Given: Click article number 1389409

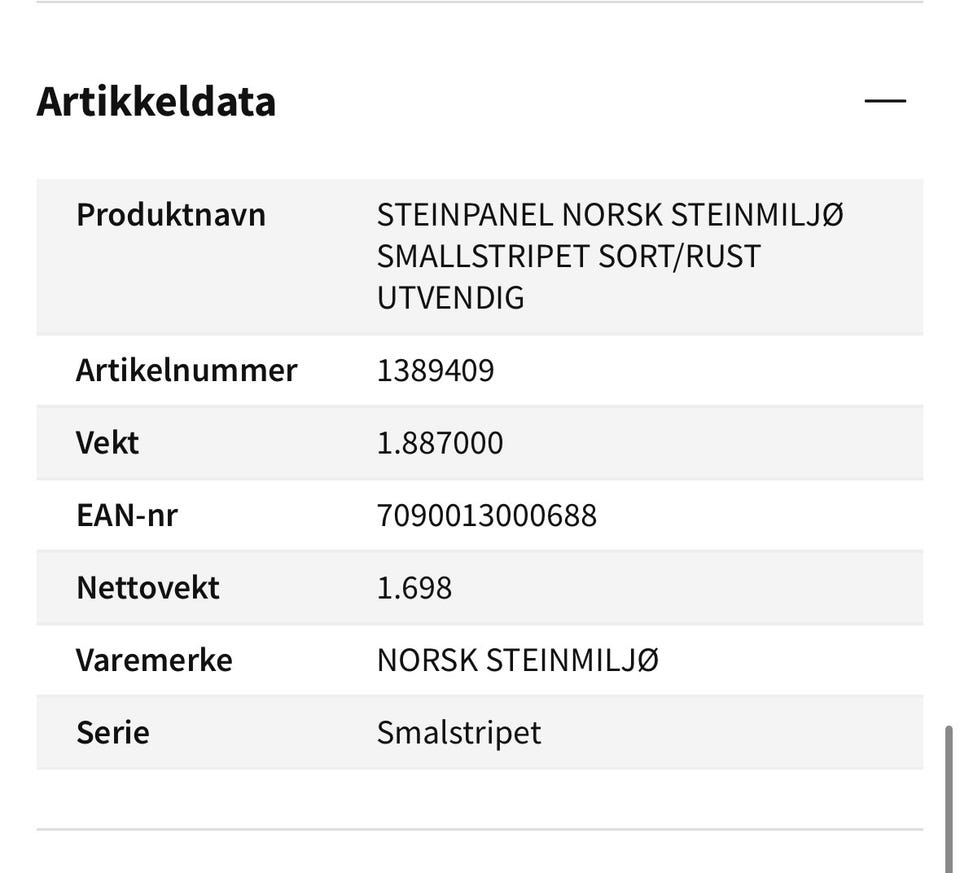Looking at the screenshot, I should click(x=435, y=370).
